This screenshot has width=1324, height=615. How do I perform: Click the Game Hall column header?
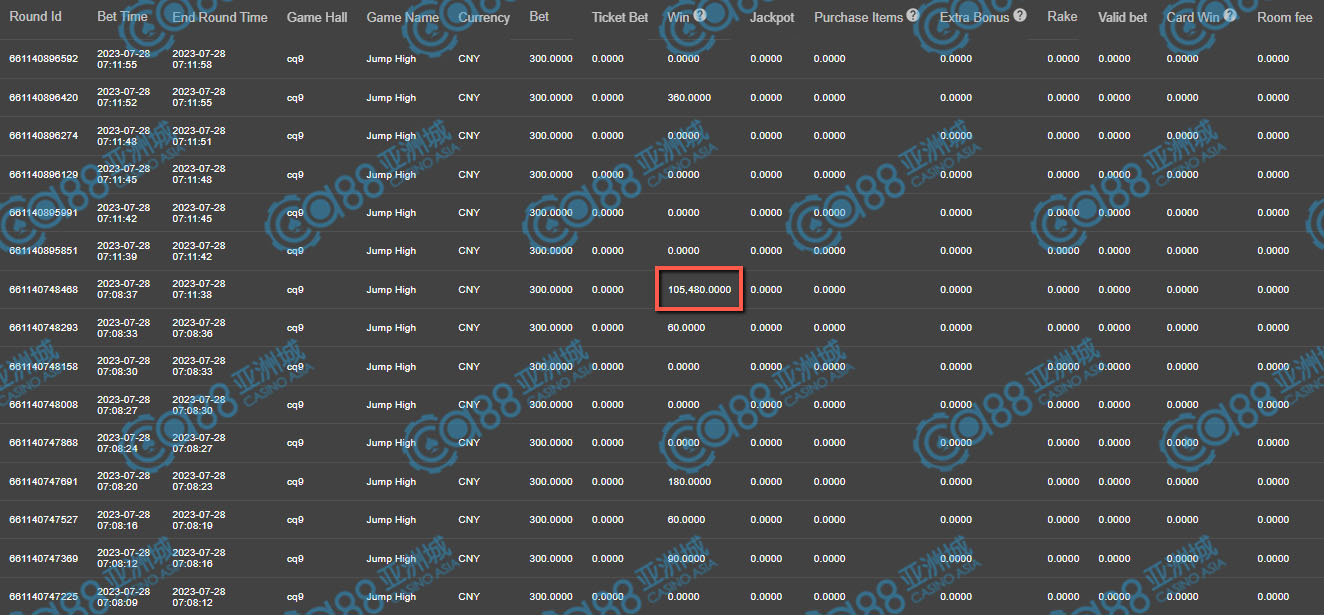pyautogui.click(x=317, y=17)
